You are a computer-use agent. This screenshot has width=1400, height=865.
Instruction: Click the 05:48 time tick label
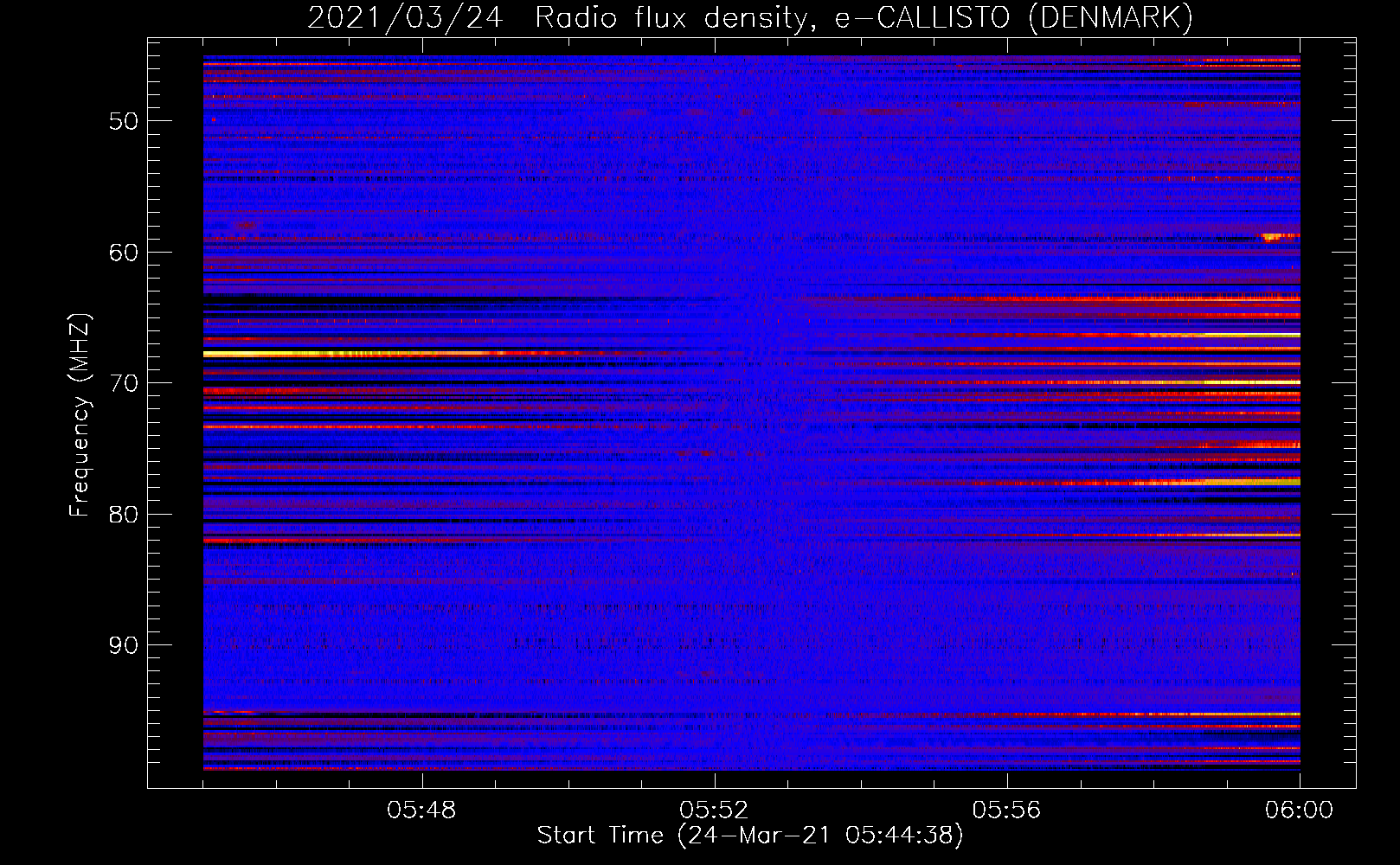421,811
